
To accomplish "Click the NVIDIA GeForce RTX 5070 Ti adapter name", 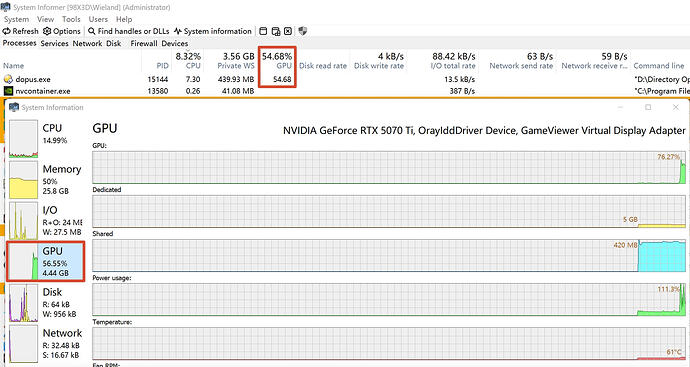I will [x=348, y=131].
